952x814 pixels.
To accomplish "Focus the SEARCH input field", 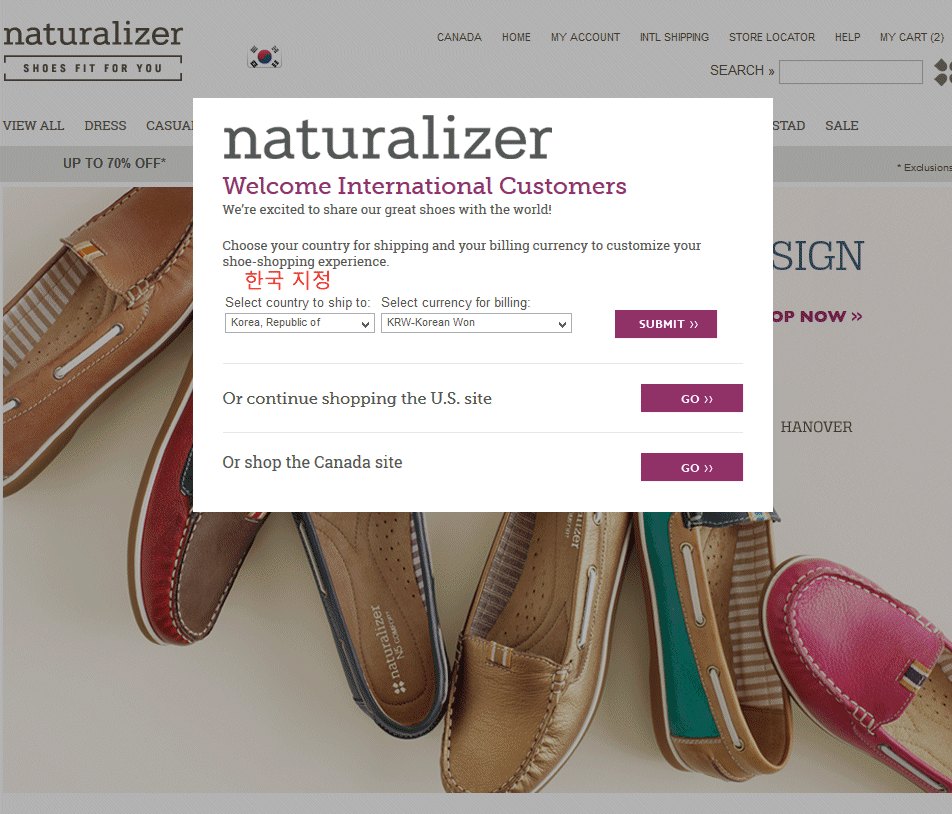I will [x=851, y=72].
